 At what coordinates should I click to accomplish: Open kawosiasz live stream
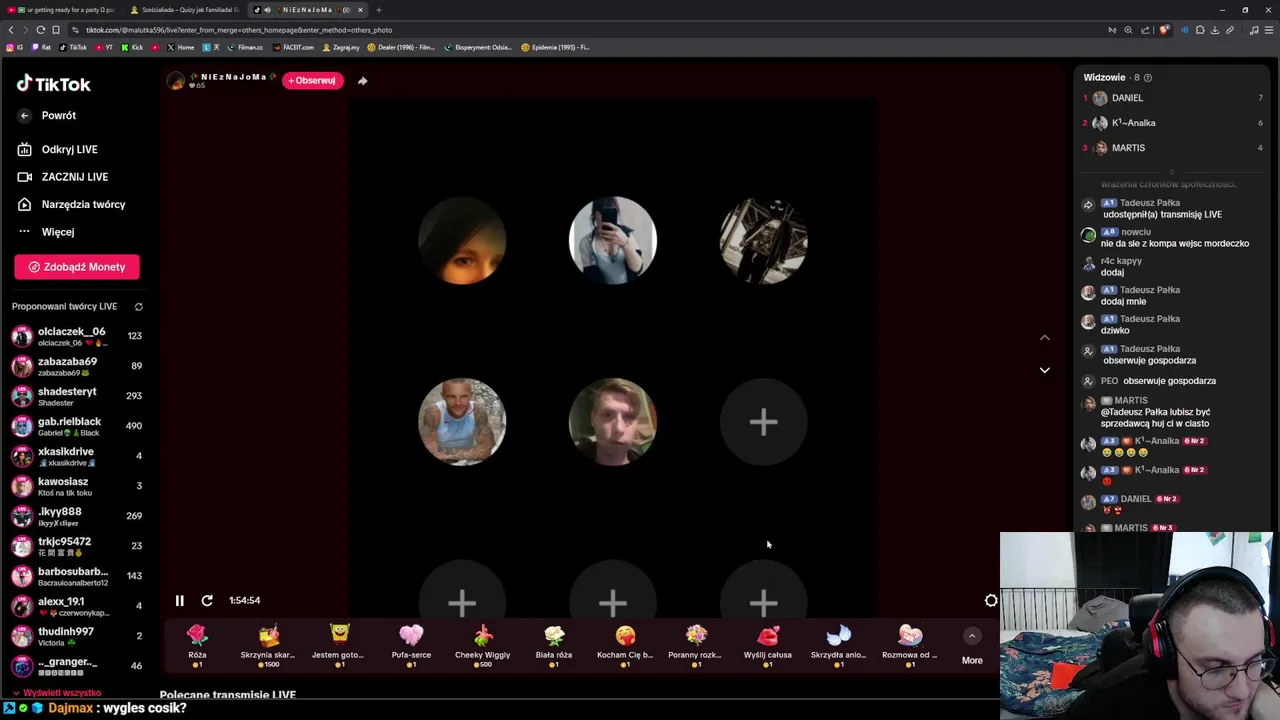(77, 486)
